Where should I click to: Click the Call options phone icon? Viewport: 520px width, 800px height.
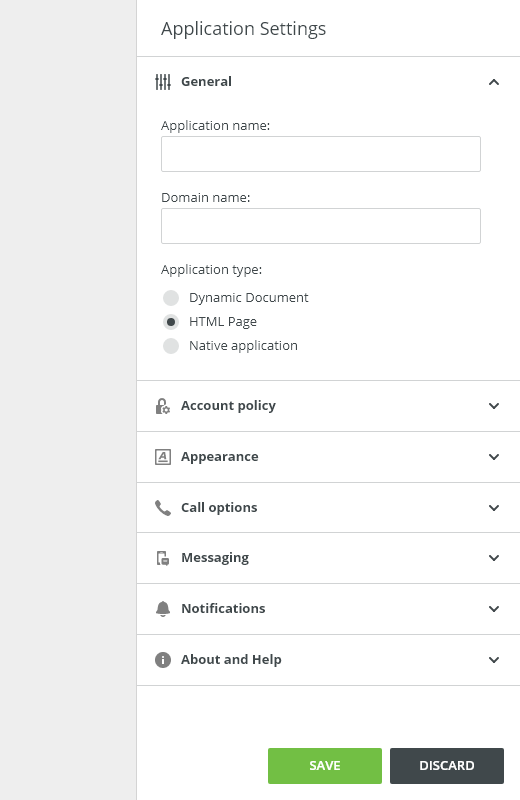(163, 508)
